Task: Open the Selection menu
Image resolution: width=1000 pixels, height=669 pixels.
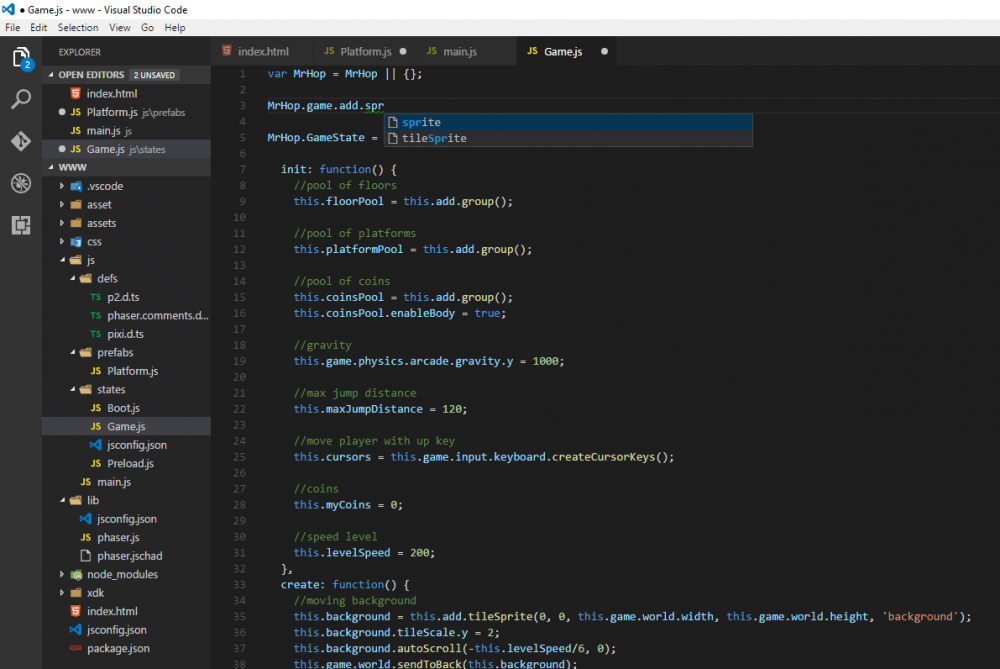Action: [78, 28]
